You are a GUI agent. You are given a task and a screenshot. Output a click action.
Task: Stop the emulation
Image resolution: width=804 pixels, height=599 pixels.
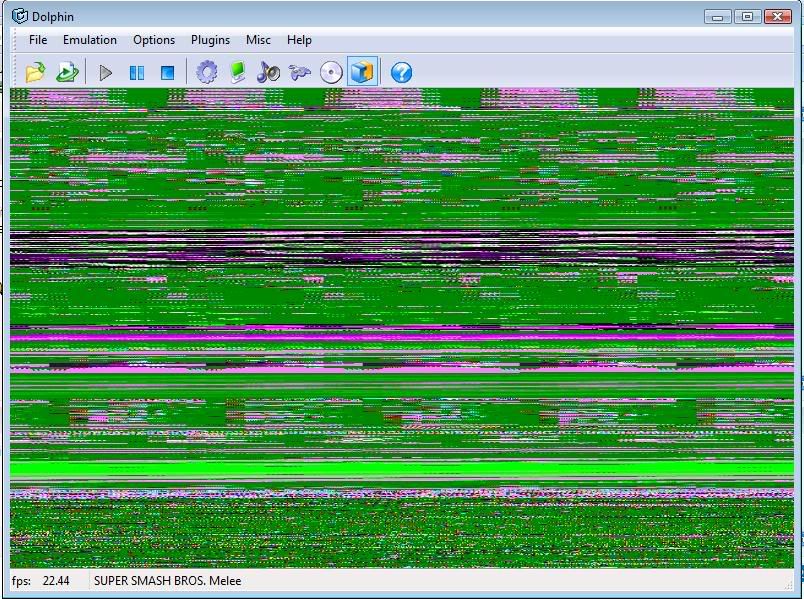168,73
